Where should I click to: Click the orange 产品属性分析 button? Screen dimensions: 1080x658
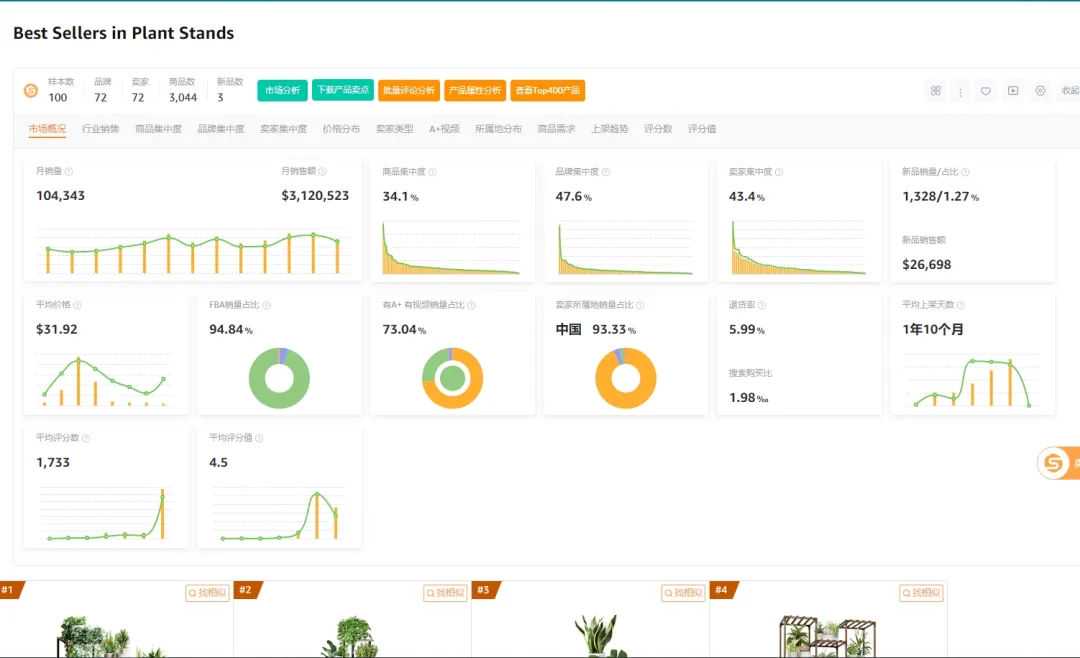[x=475, y=90]
